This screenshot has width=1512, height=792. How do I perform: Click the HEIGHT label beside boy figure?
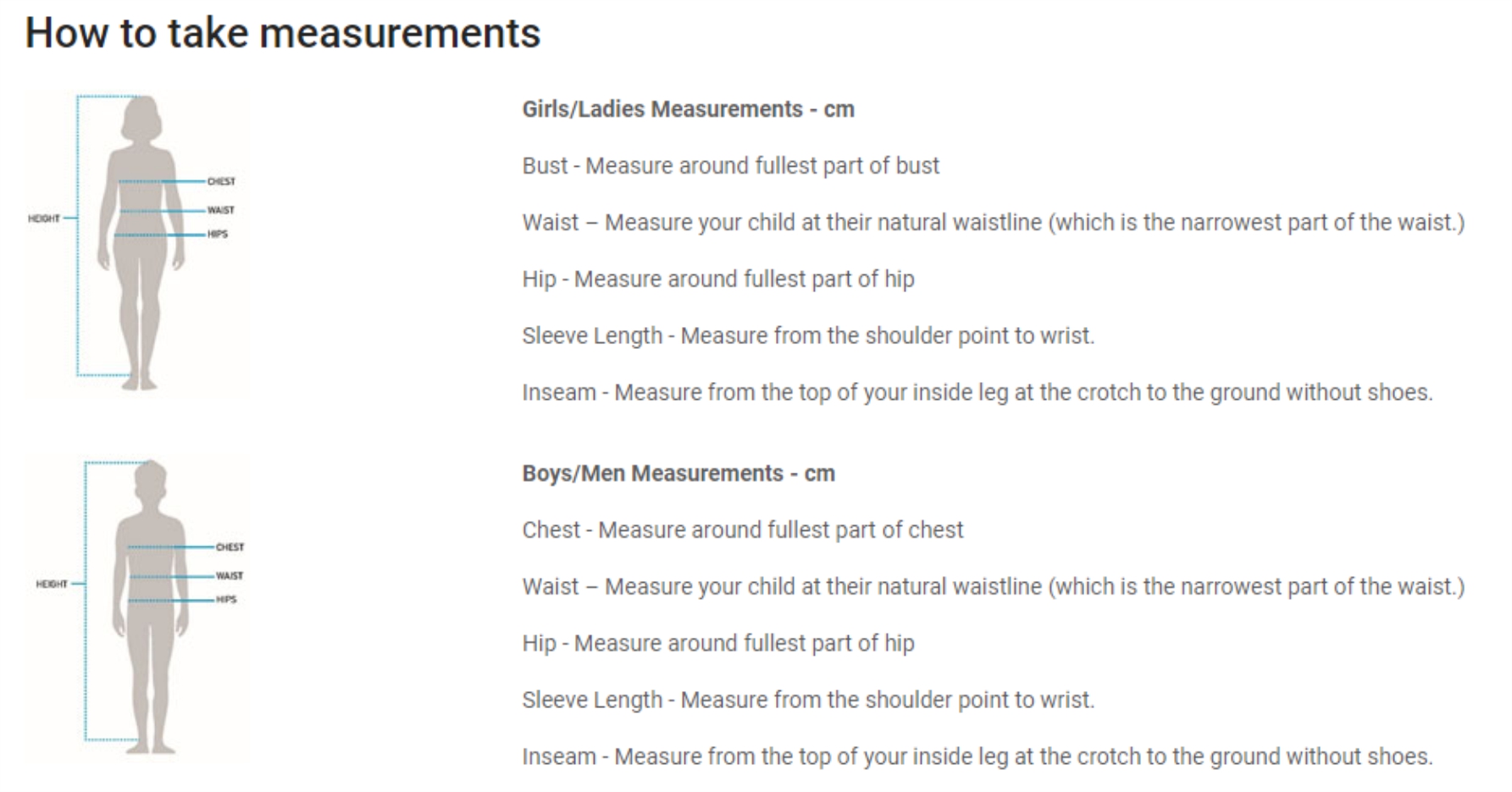[52, 584]
